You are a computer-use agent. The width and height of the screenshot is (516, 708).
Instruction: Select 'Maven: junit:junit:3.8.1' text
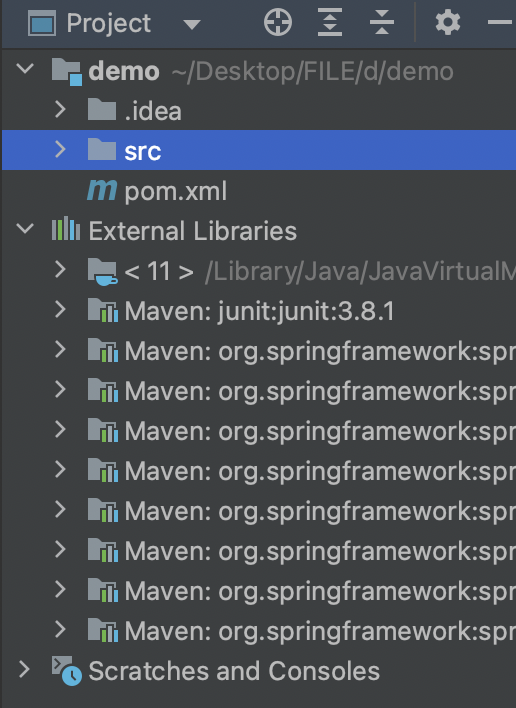260,312
